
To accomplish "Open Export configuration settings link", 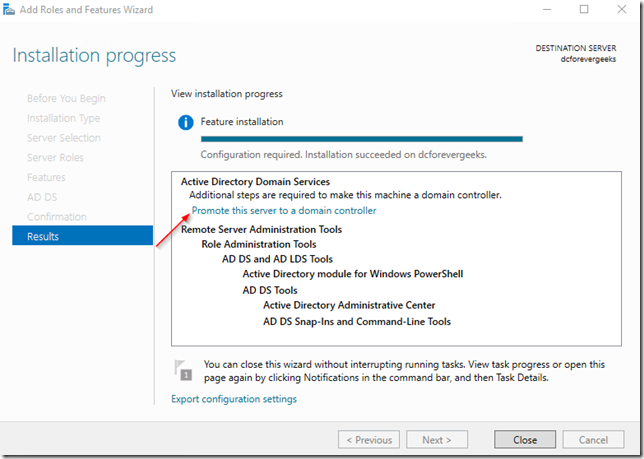I will (x=234, y=399).
